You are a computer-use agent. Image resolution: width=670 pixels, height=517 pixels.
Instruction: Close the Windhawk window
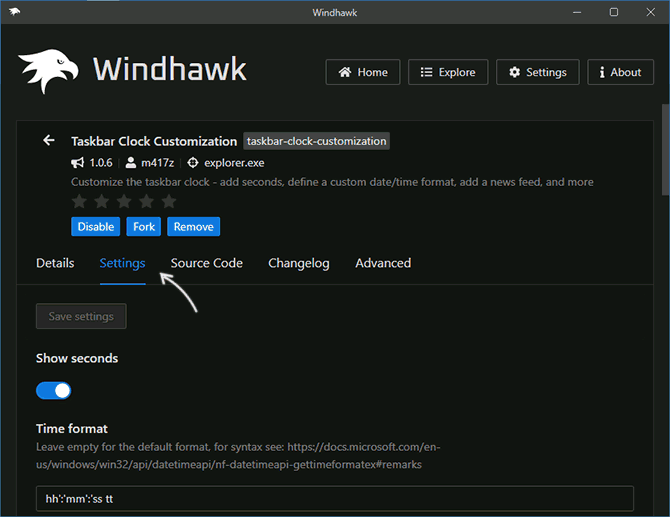point(650,12)
